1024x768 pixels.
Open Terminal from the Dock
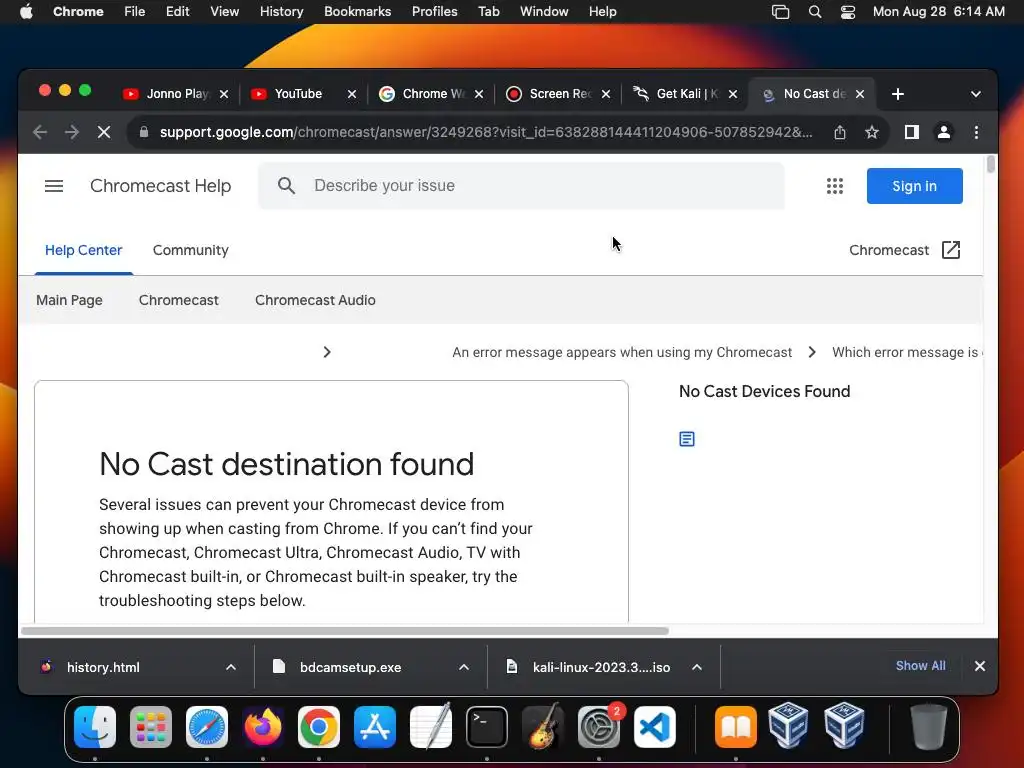(x=487, y=727)
